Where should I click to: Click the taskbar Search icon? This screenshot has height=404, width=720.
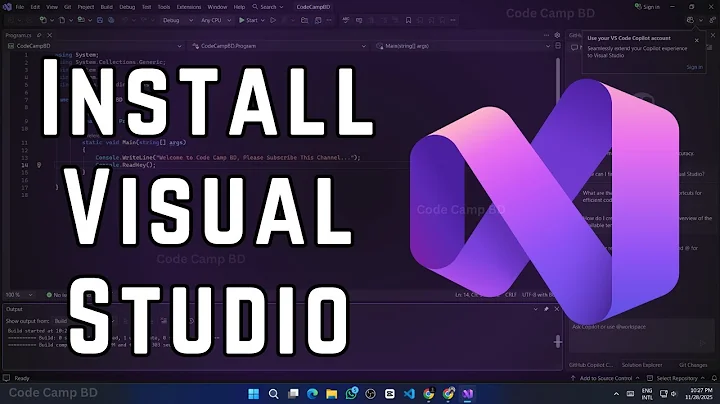click(x=273, y=394)
